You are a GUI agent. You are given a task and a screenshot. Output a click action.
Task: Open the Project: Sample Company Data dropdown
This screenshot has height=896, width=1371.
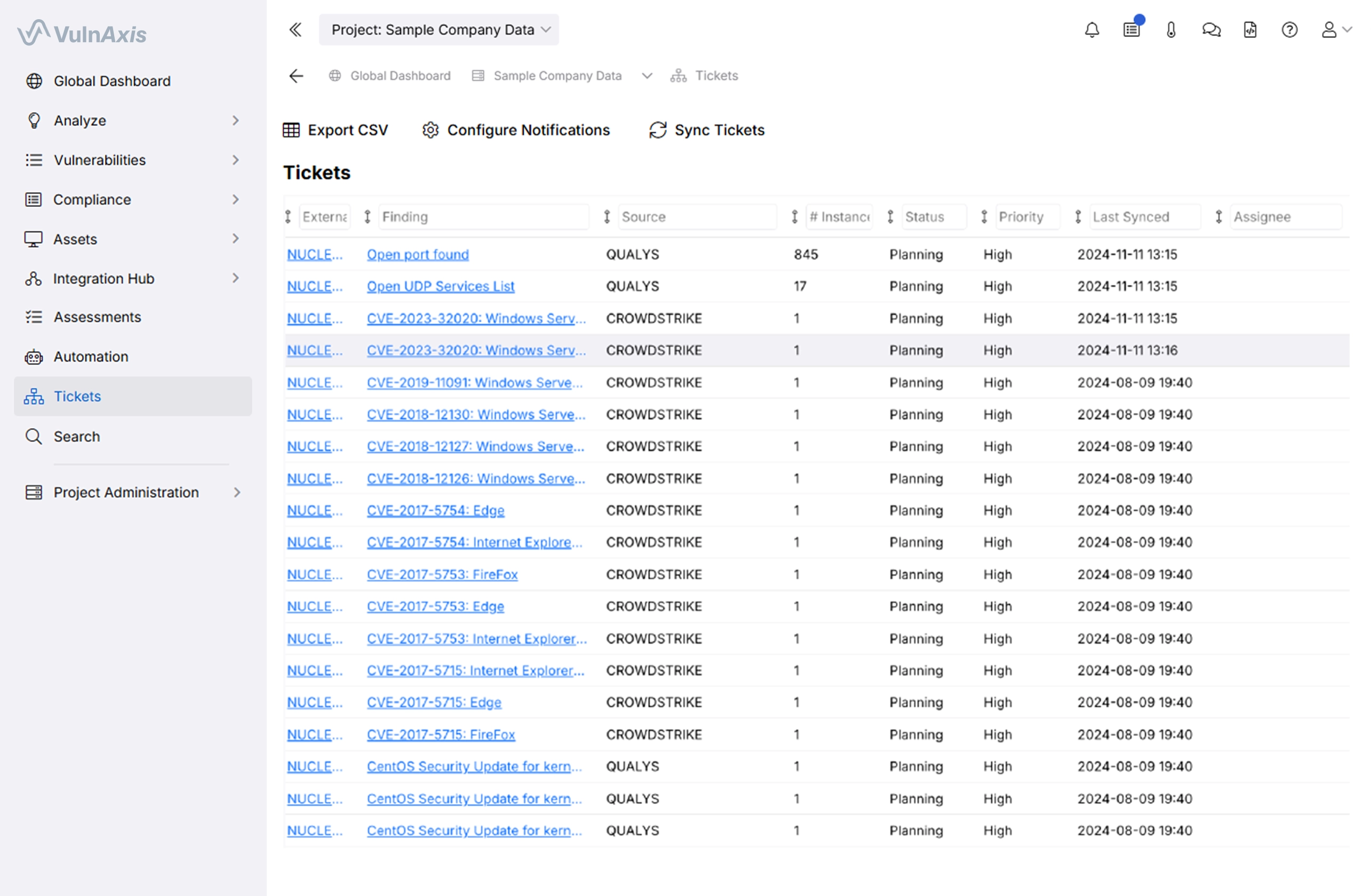439,29
